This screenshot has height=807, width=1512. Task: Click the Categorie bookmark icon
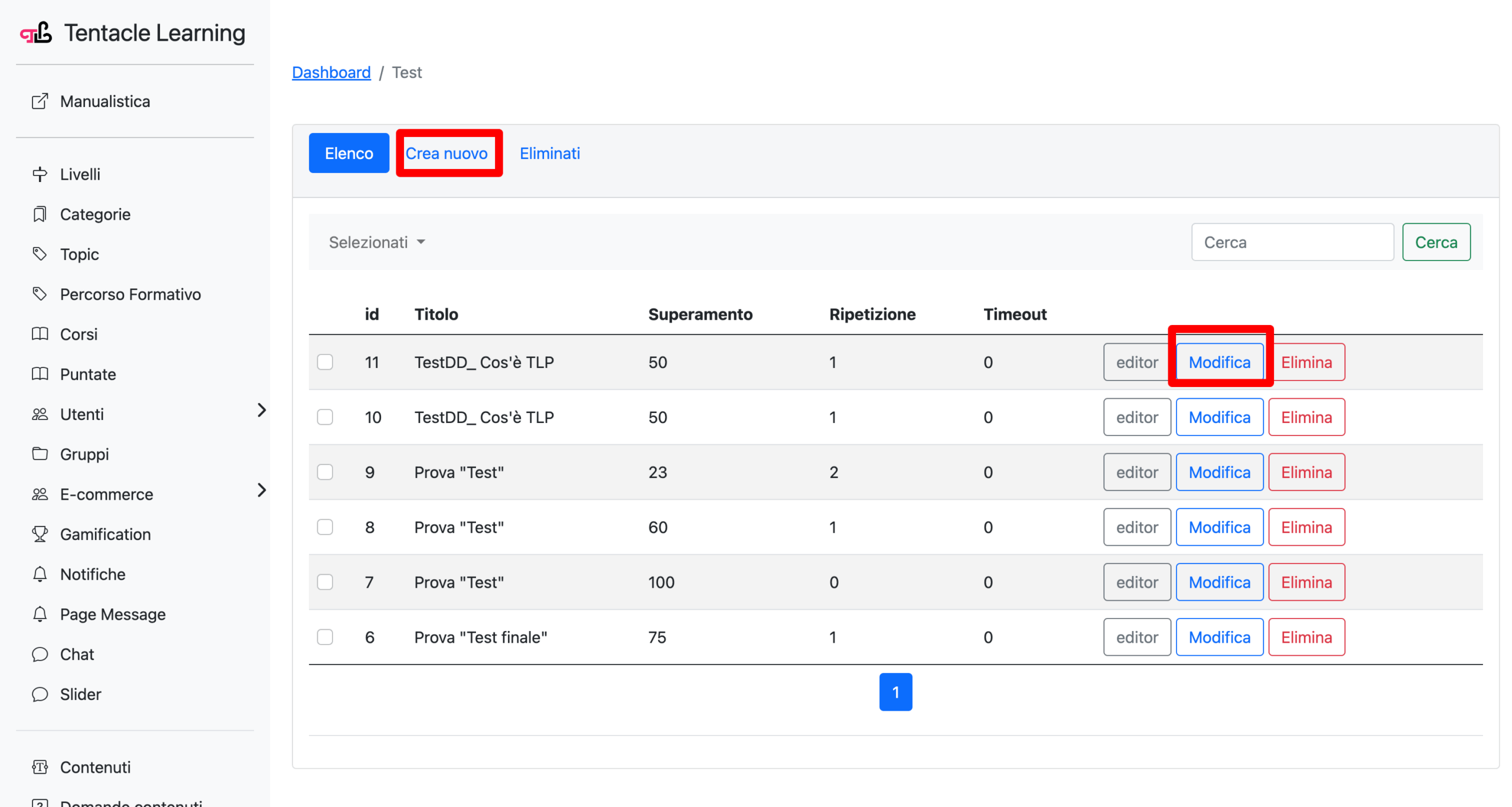tap(40, 214)
